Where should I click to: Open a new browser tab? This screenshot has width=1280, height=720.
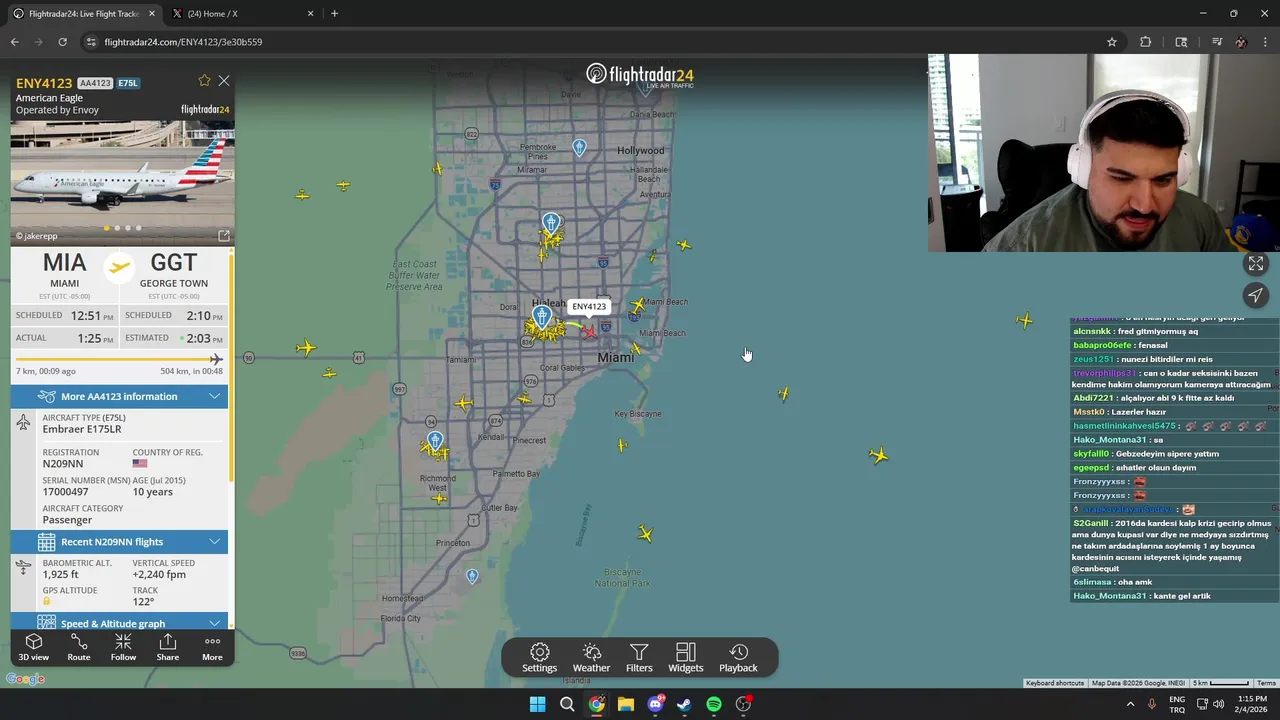coord(334,14)
